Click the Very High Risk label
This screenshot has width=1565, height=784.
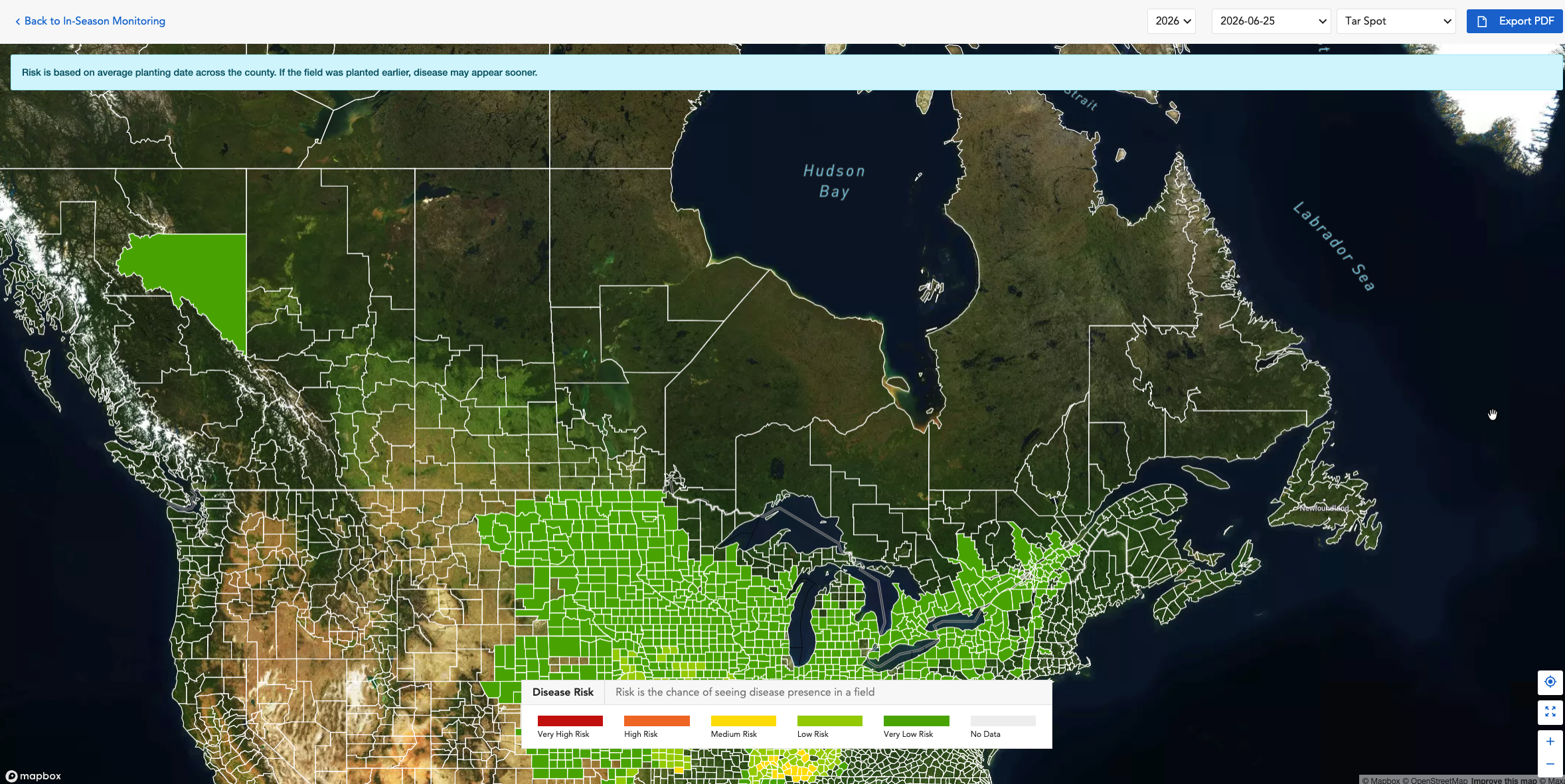pyautogui.click(x=563, y=734)
